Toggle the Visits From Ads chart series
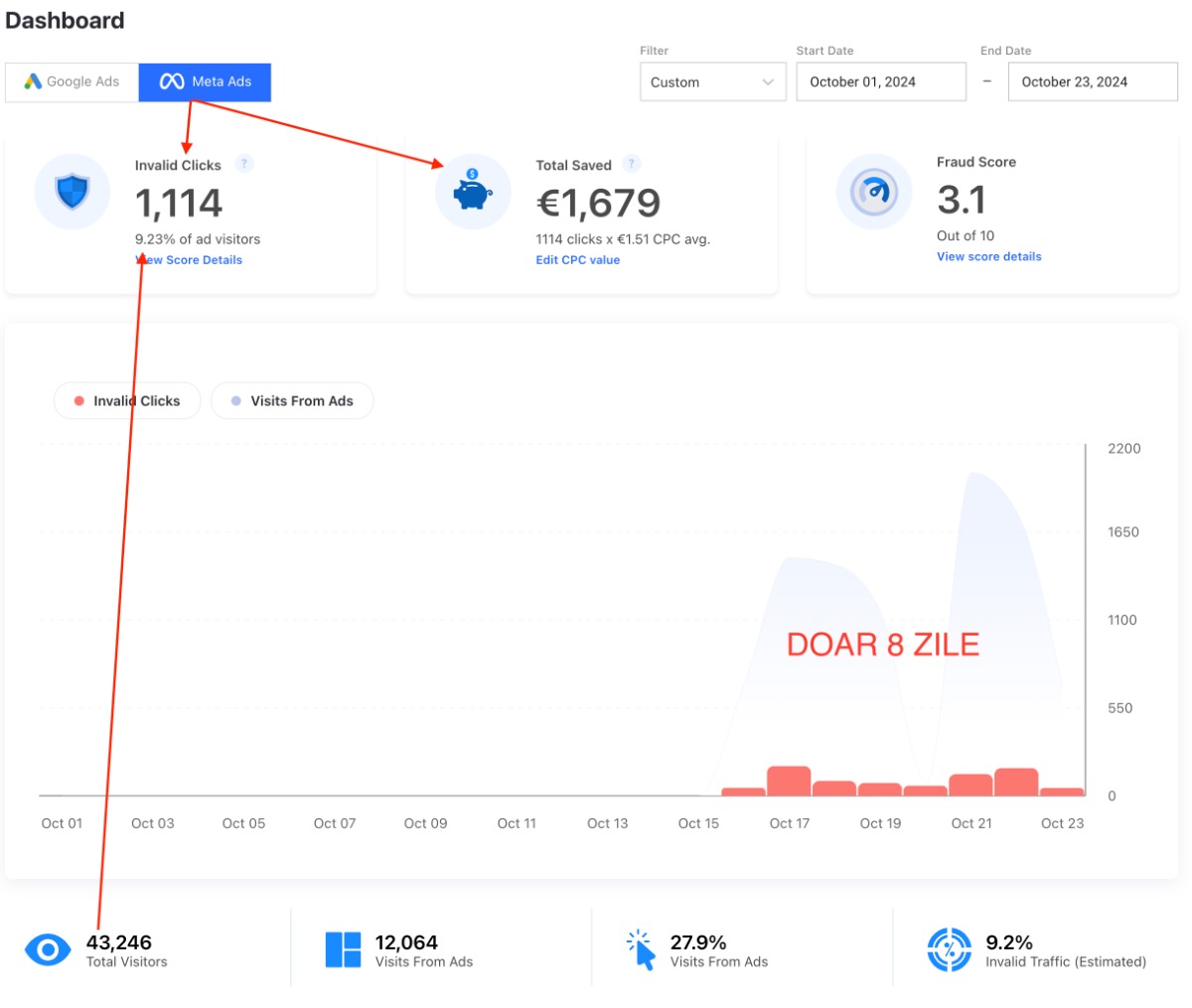Image resolution: width=1192 pixels, height=1008 pixels. point(292,401)
